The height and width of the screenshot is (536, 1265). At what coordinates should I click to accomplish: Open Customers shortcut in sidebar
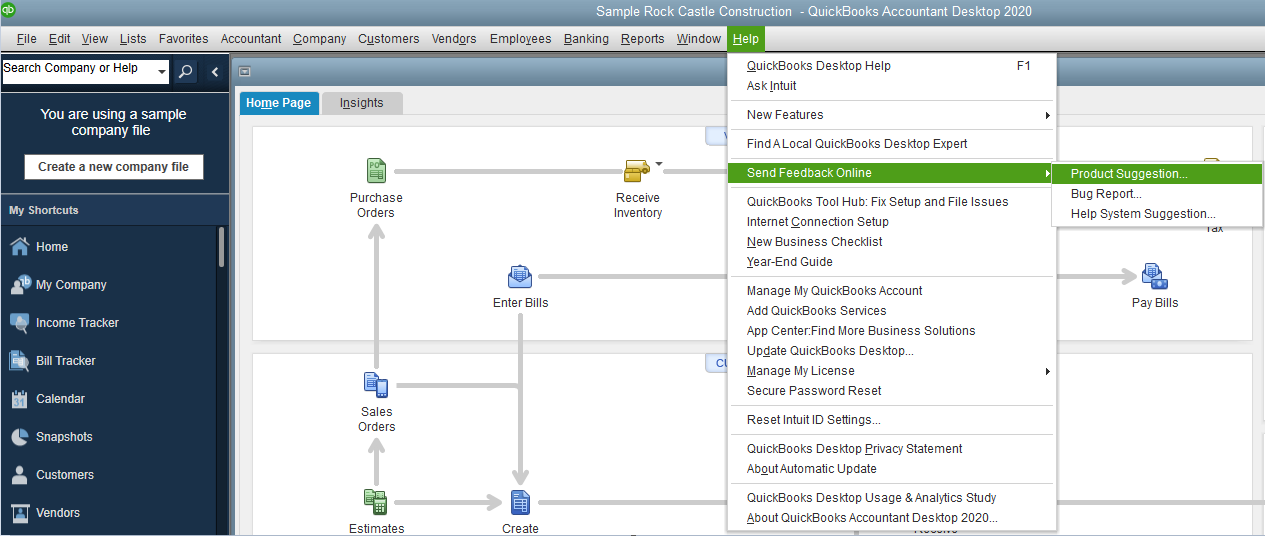[x=65, y=475]
